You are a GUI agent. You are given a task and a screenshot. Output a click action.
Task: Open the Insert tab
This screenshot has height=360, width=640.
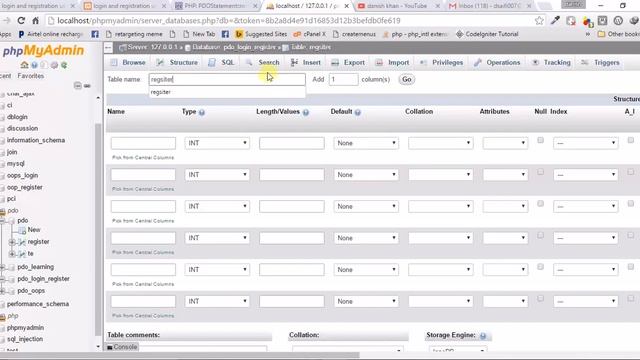pos(306,62)
